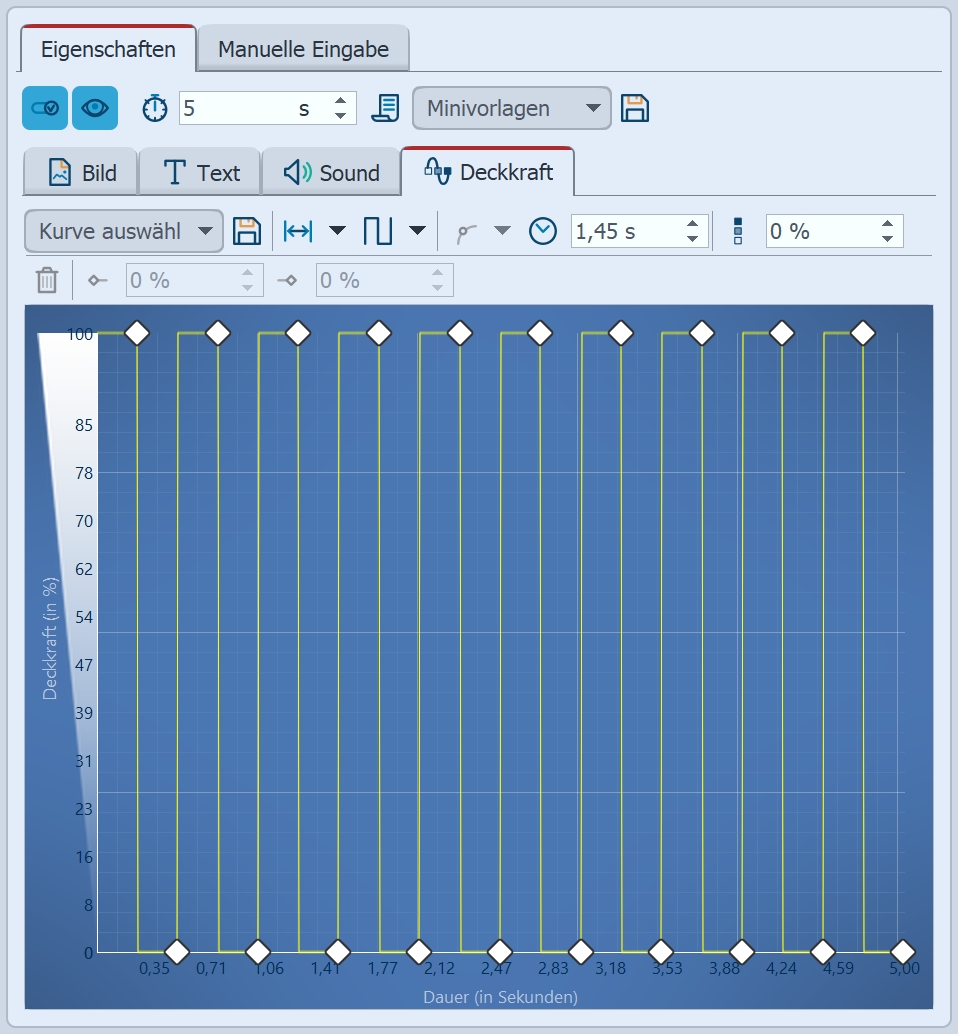The width and height of the screenshot is (958, 1034).
Task: Save mini template with the disk icon
Action: pyautogui.click(x=635, y=108)
